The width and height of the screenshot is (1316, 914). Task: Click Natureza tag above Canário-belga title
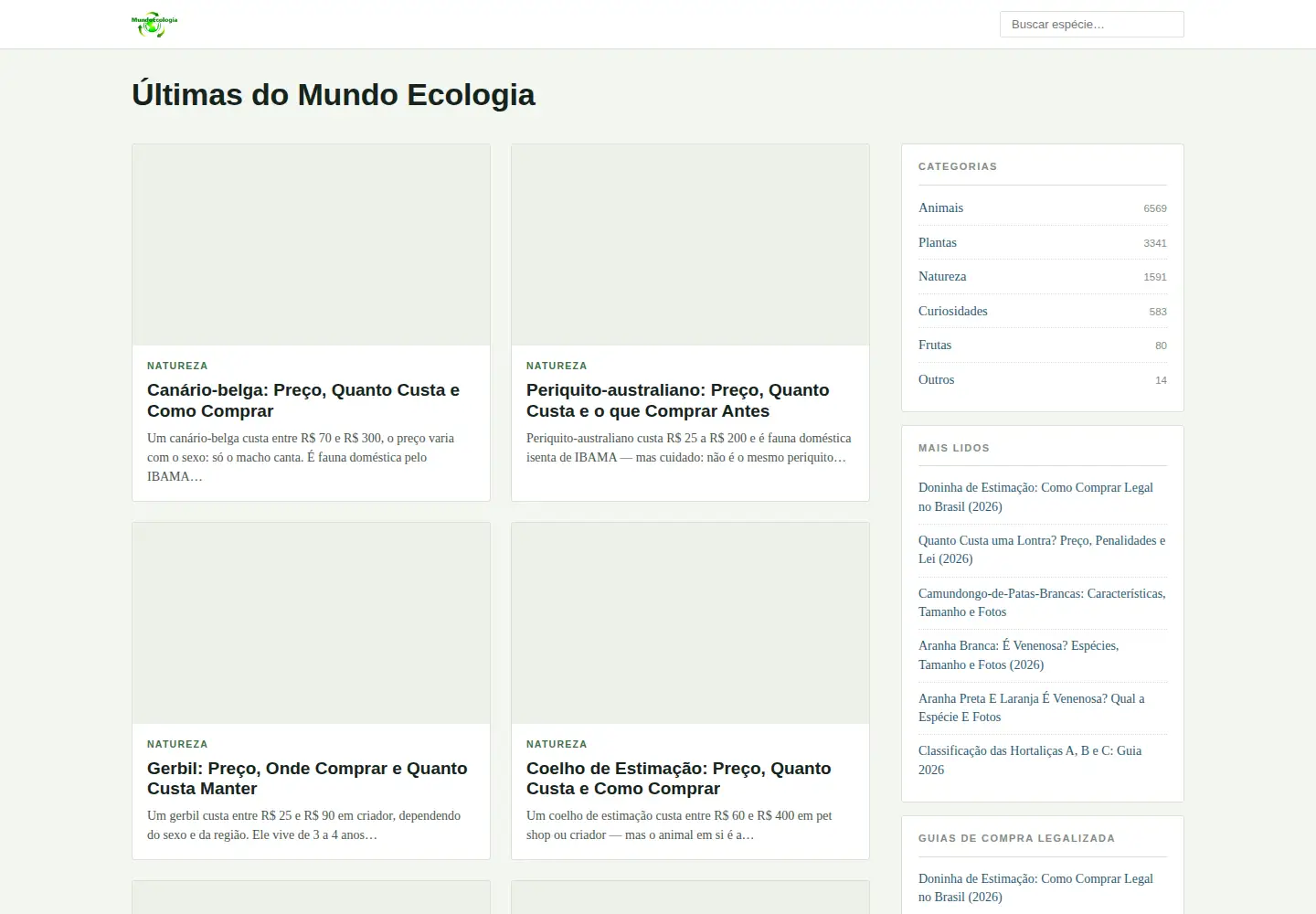pyautogui.click(x=177, y=366)
